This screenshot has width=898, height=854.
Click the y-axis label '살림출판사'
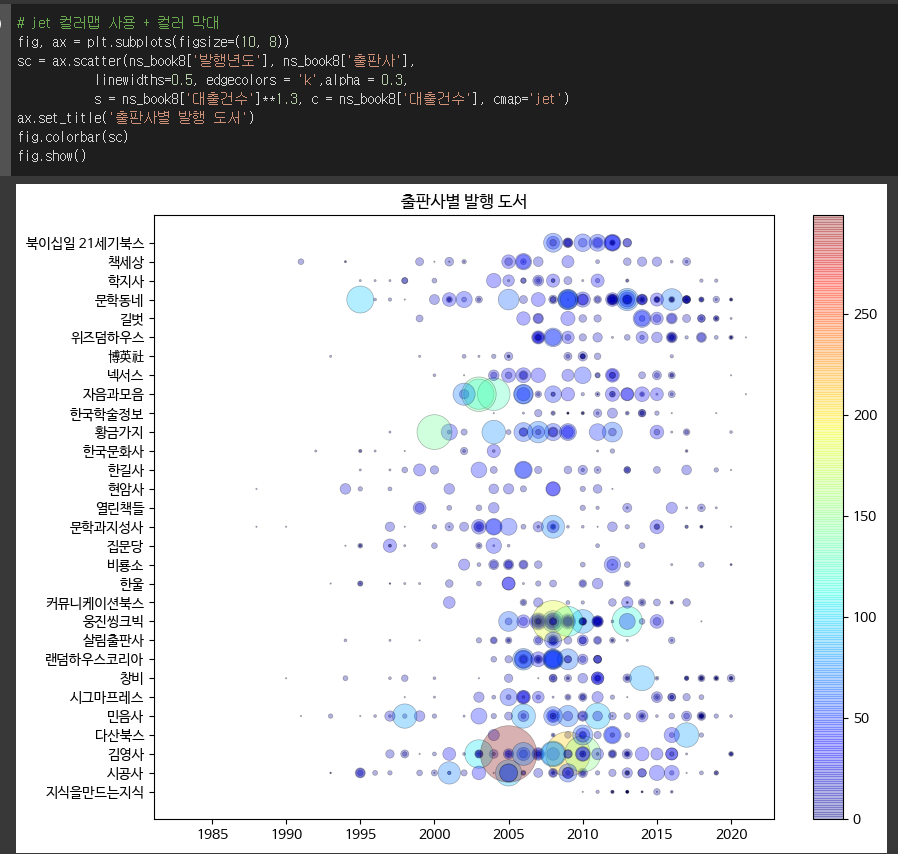113,640
